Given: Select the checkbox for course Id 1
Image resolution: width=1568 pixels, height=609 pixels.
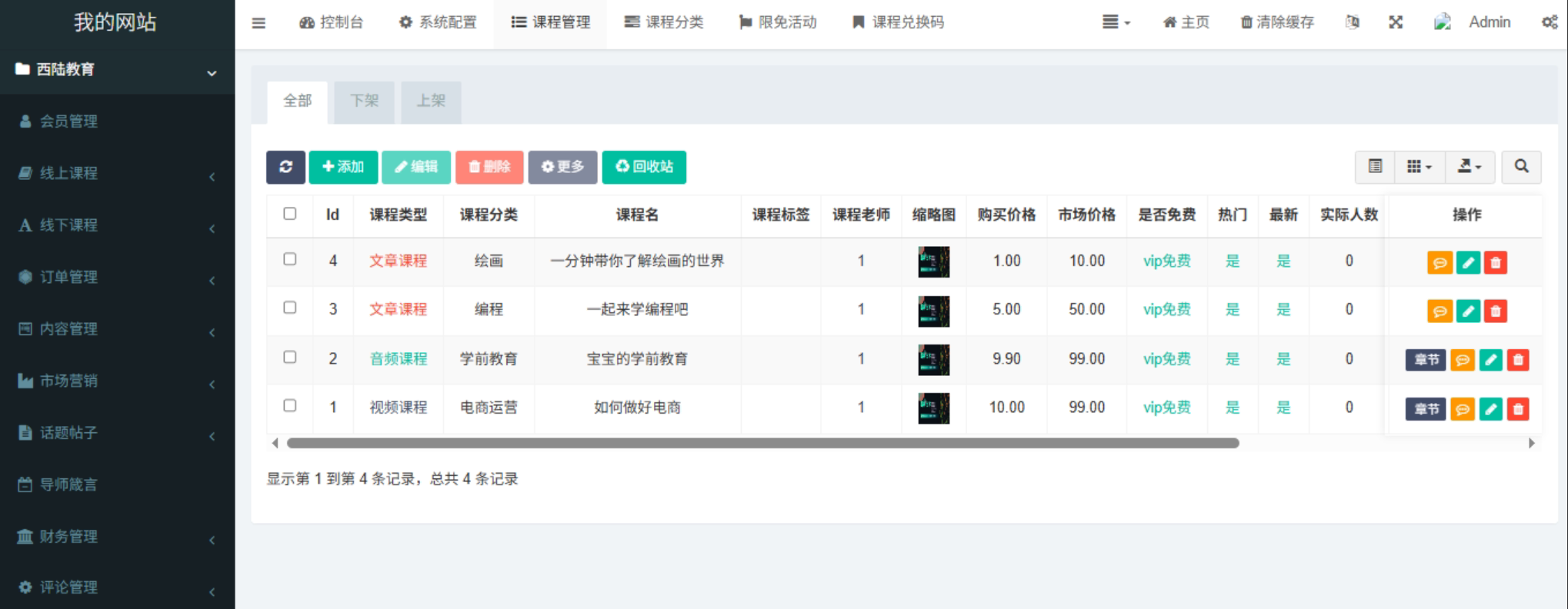Looking at the screenshot, I should coord(289,405).
